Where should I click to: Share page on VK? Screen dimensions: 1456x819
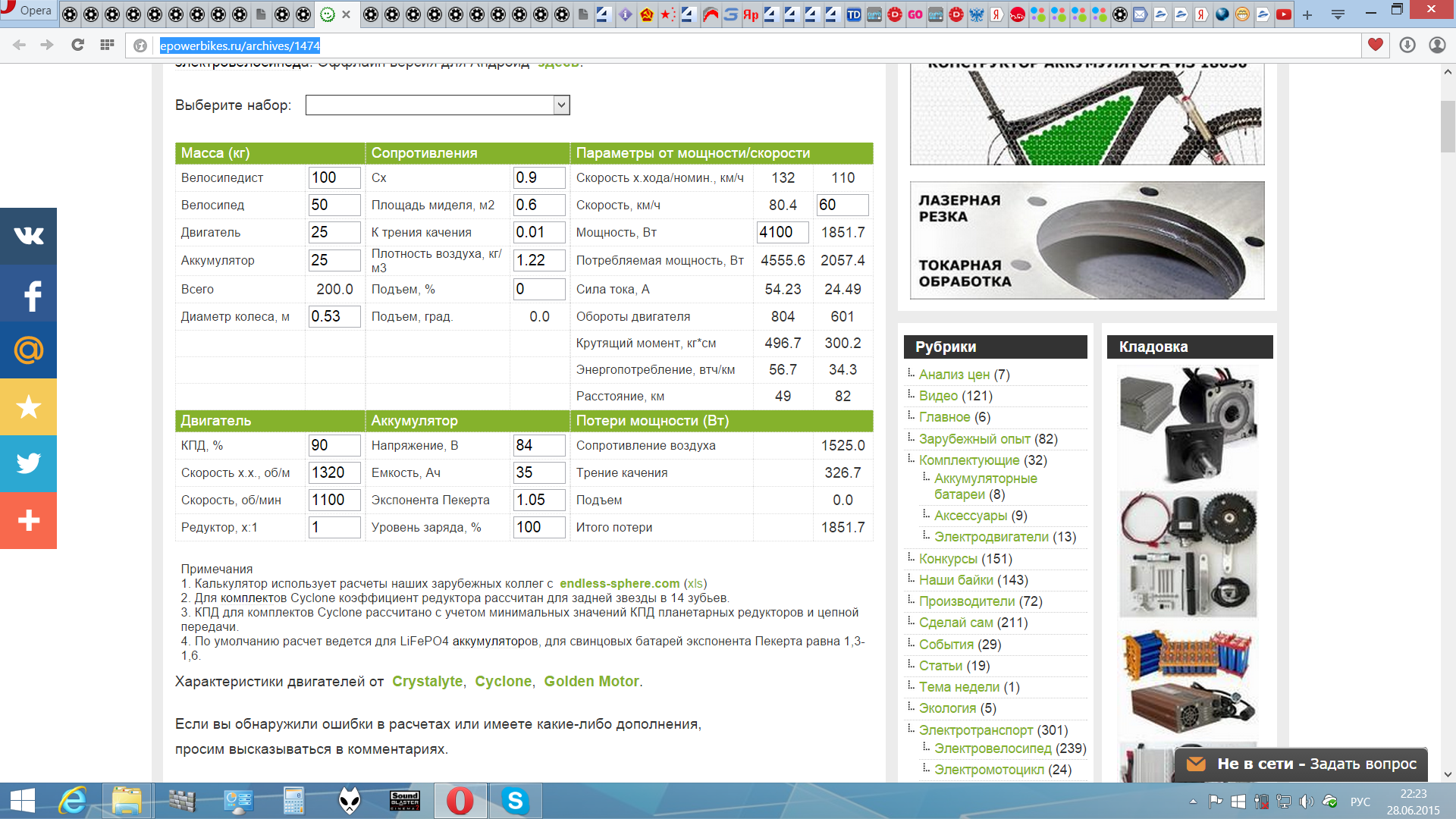point(28,236)
